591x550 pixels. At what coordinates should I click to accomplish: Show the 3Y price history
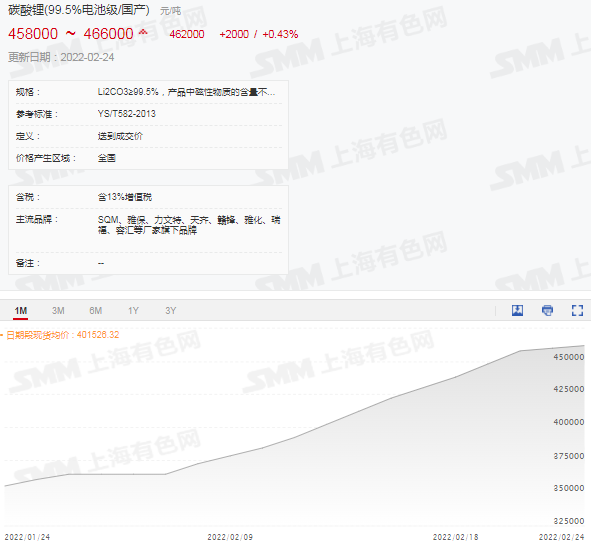[170, 311]
